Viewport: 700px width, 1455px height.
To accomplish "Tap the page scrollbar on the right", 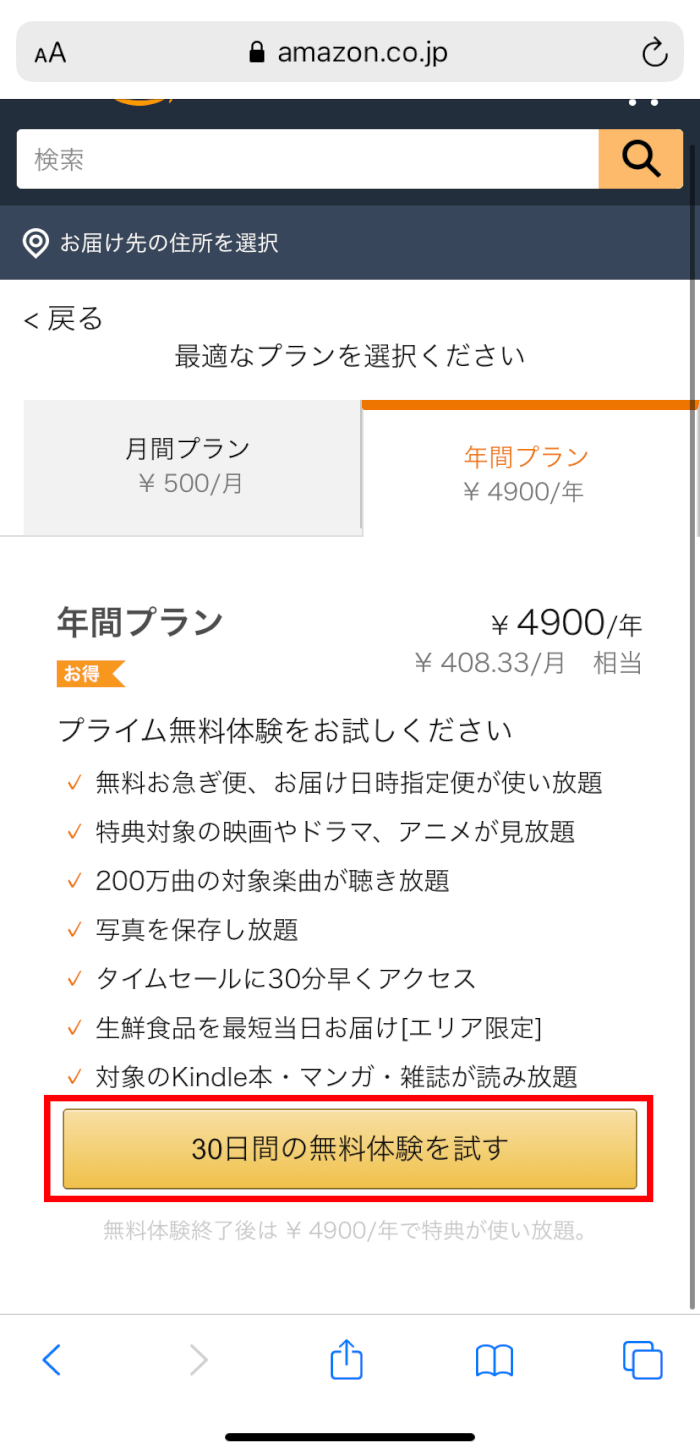I will tap(693, 700).
